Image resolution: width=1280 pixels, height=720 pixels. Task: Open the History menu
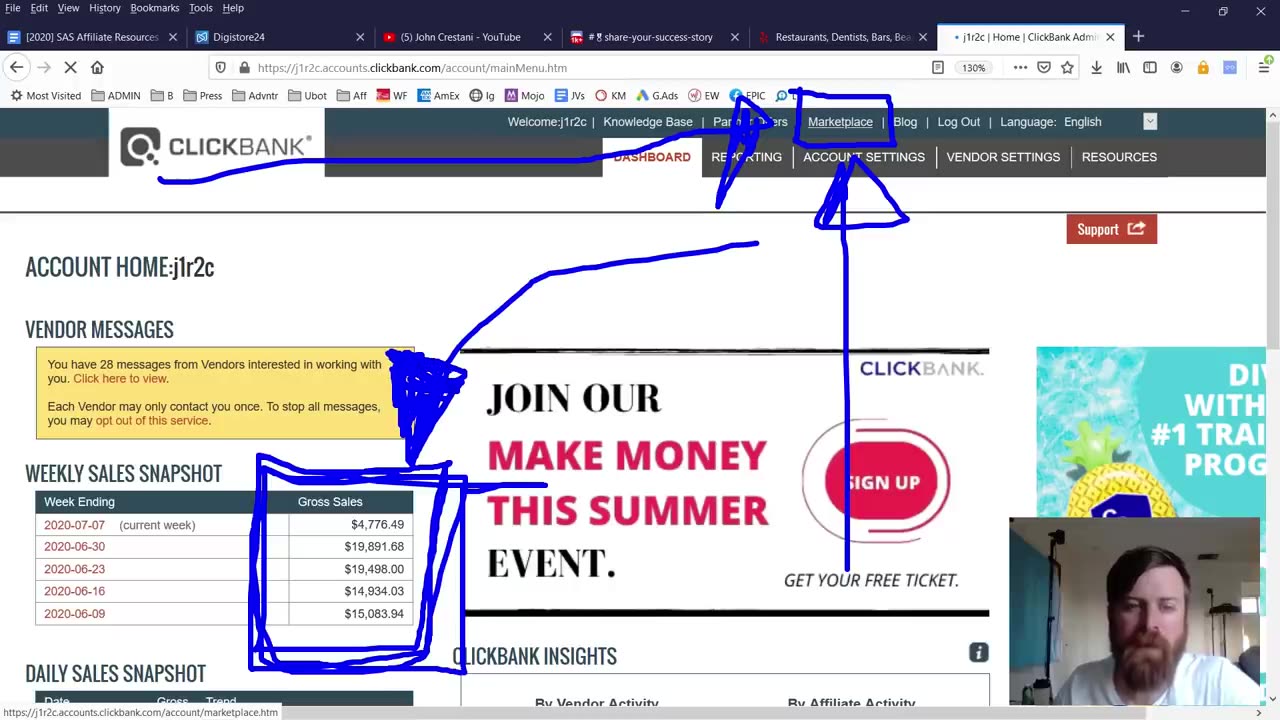(105, 8)
